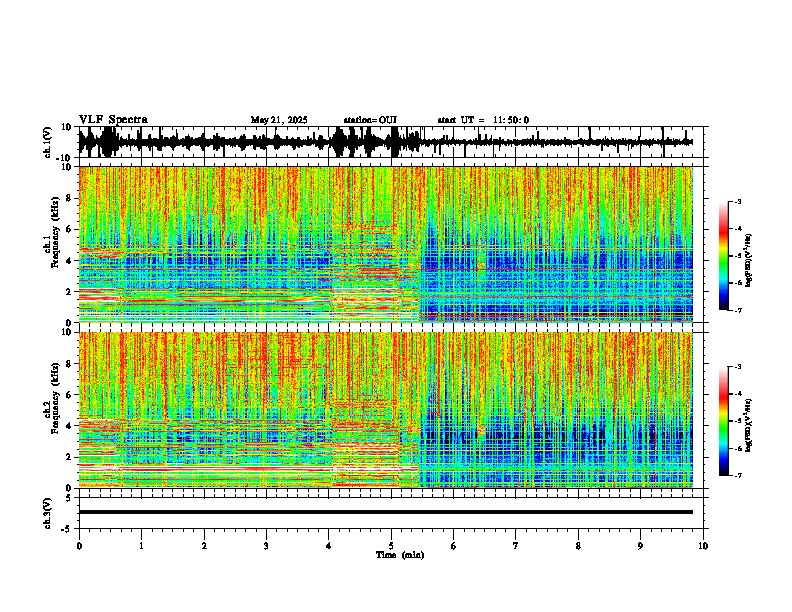The width and height of the screenshot is (792, 612).
Task: Click time axis tick label "8"
Action: (578, 546)
